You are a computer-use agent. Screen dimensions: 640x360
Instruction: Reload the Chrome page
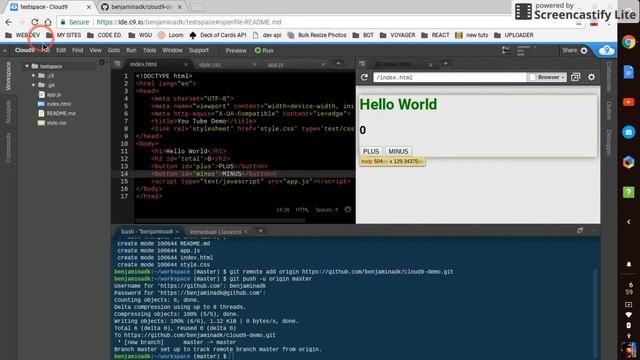[35, 22]
